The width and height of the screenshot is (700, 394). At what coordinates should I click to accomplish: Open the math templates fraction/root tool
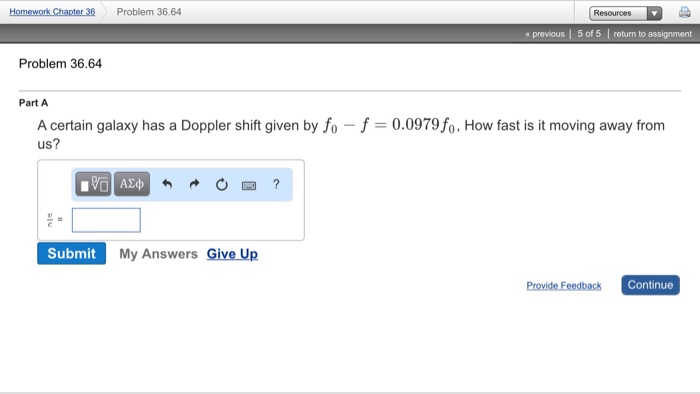point(93,184)
